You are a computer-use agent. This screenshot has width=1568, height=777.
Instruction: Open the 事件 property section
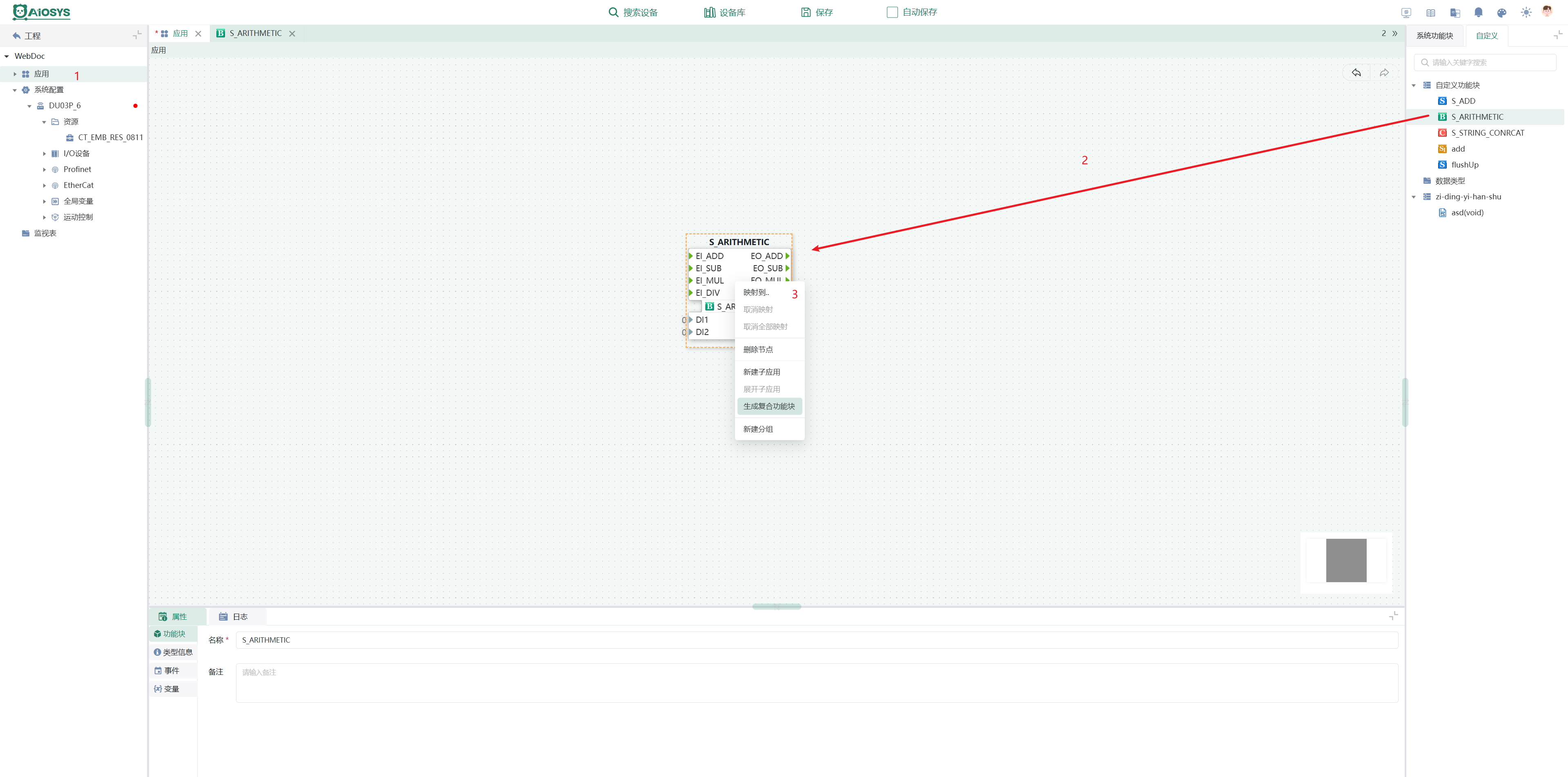click(x=173, y=670)
